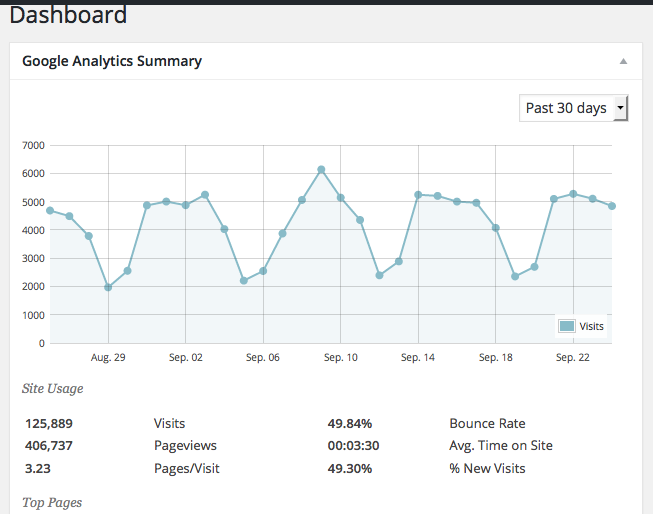Click the Avg. Time on Site label
Screen dimensions: 653x514
pos(501,445)
